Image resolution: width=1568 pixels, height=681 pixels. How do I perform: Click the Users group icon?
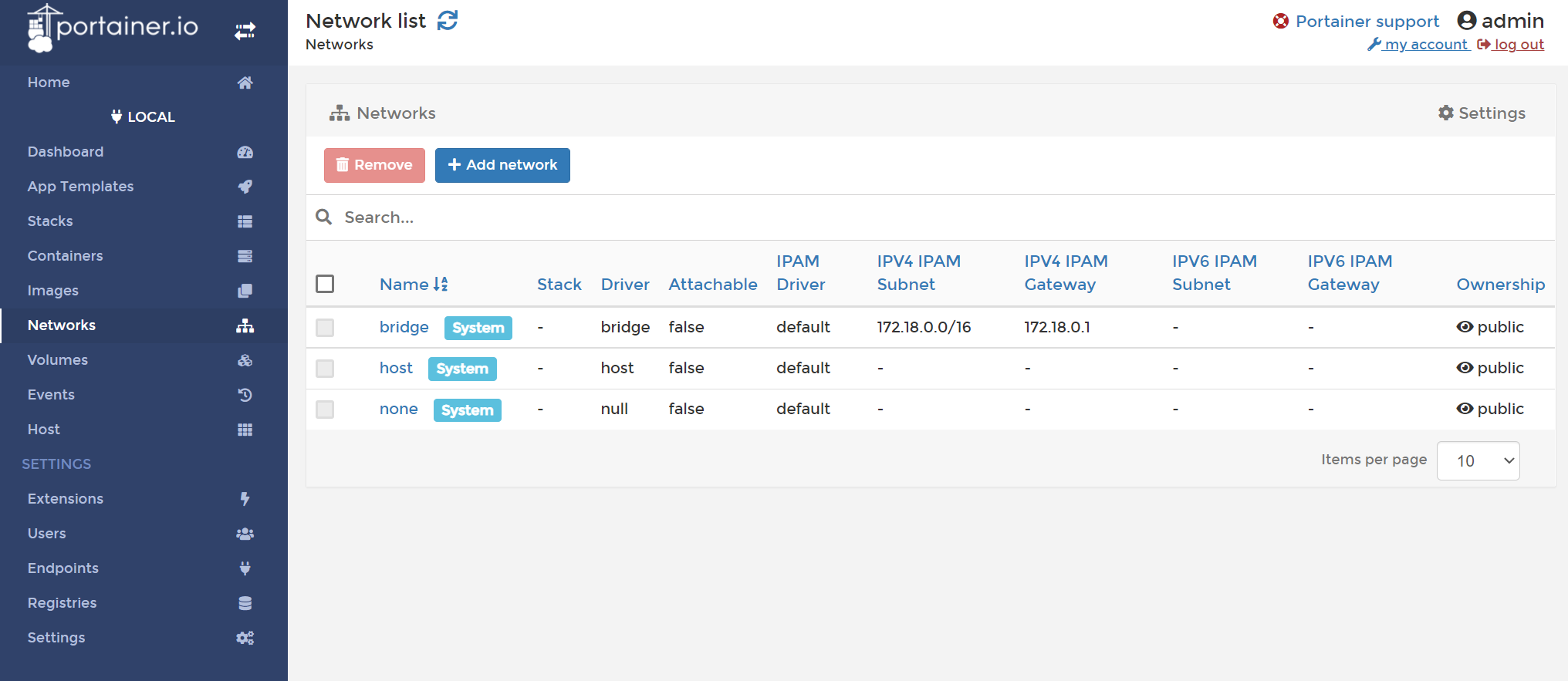coord(245,534)
